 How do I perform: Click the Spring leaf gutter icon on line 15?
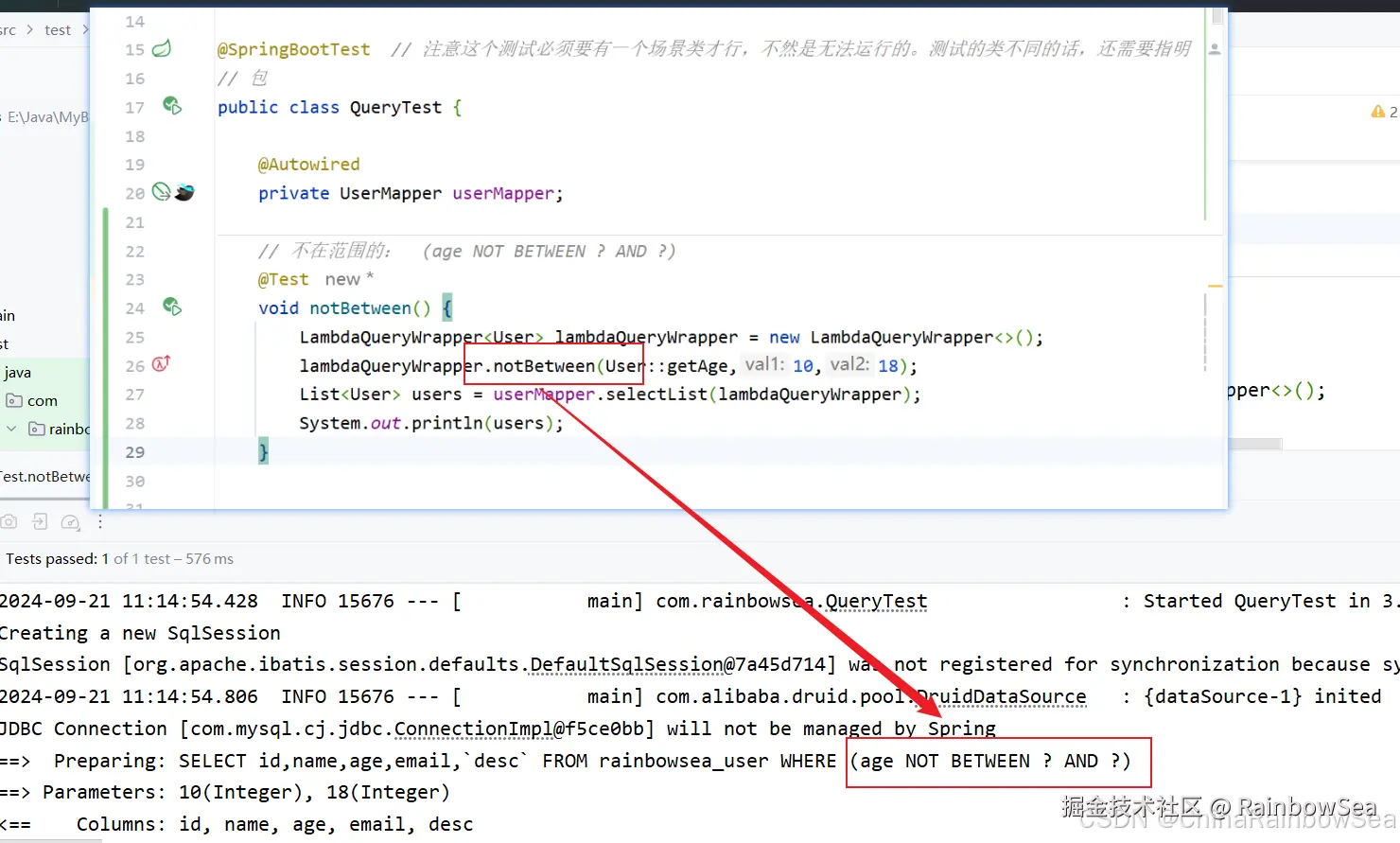tap(162, 48)
